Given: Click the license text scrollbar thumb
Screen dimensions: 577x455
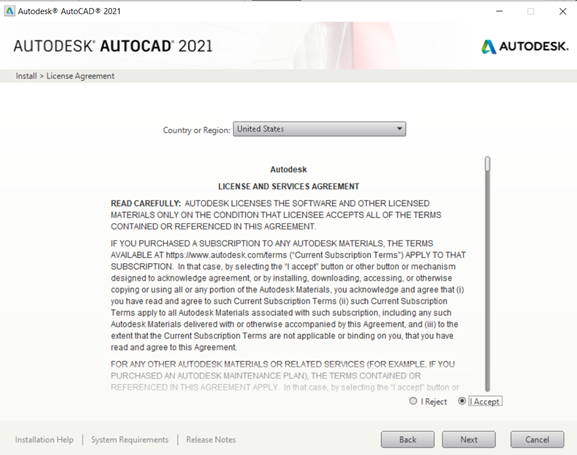Looking at the screenshot, I should (x=488, y=164).
